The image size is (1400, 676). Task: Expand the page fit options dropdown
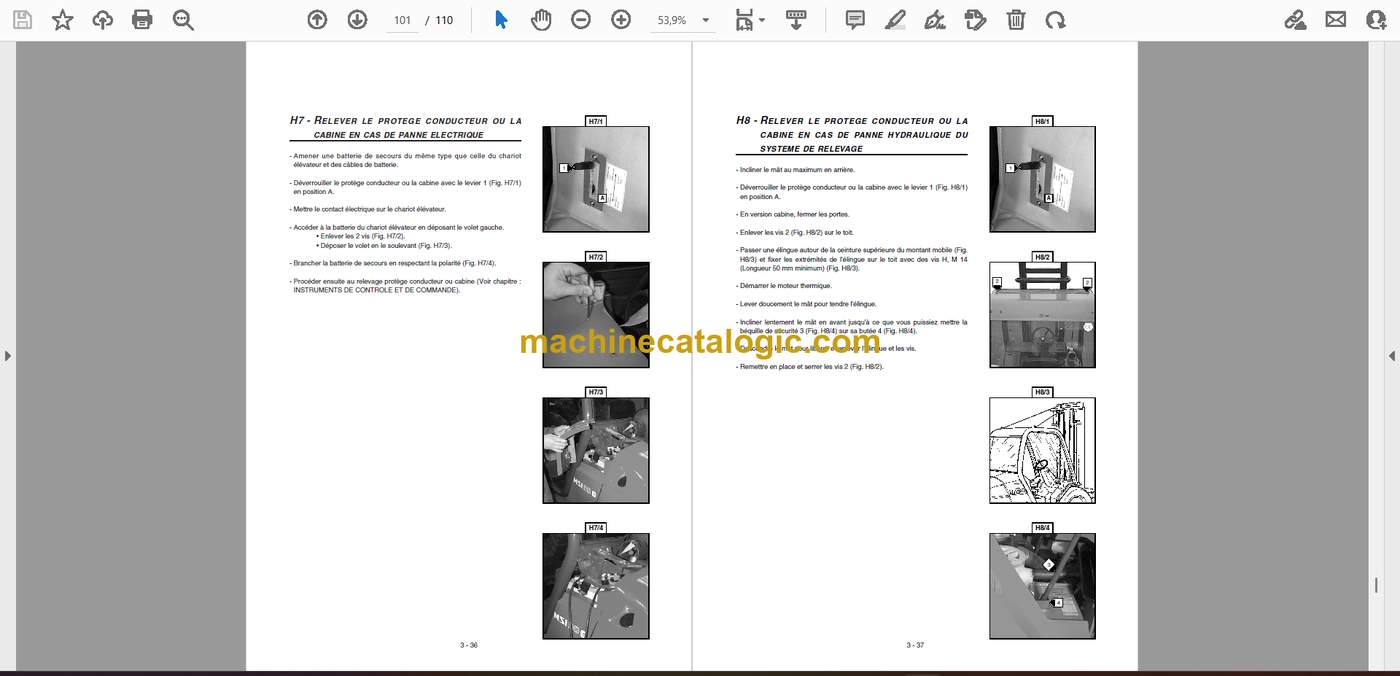750,20
